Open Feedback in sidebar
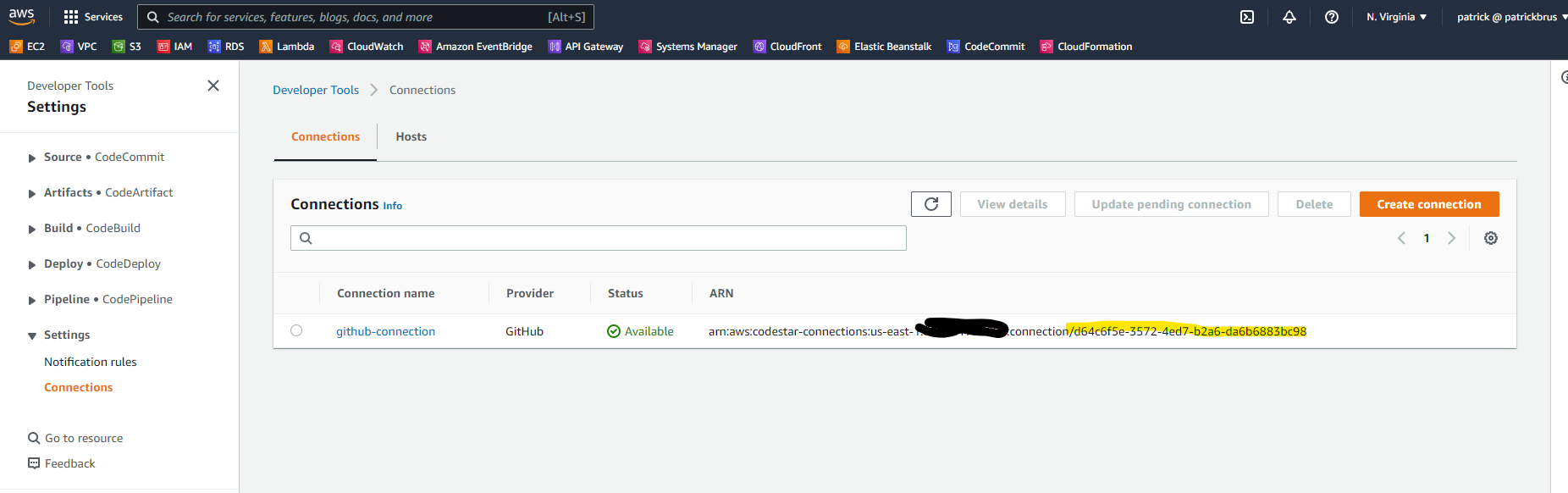The height and width of the screenshot is (493, 1568). pyautogui.click(x=62, y=463)
